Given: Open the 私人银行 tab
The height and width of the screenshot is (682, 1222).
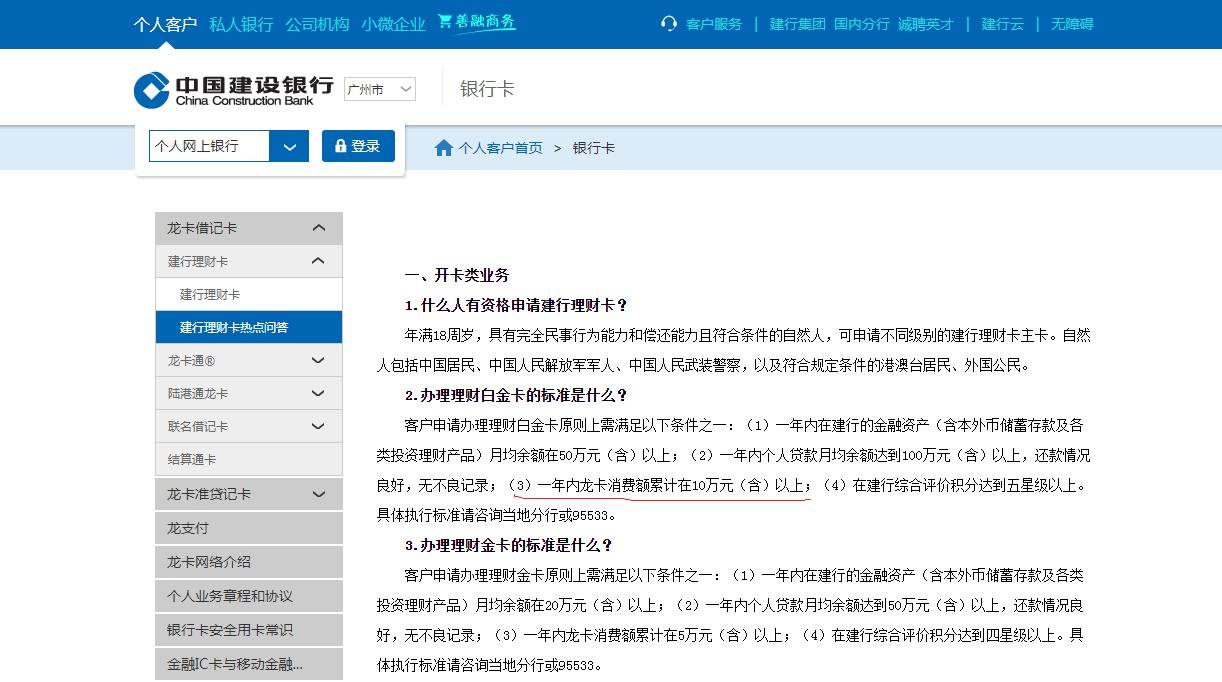Looking at the screenshot, I should pyautogui.click(x=241, y=24).
